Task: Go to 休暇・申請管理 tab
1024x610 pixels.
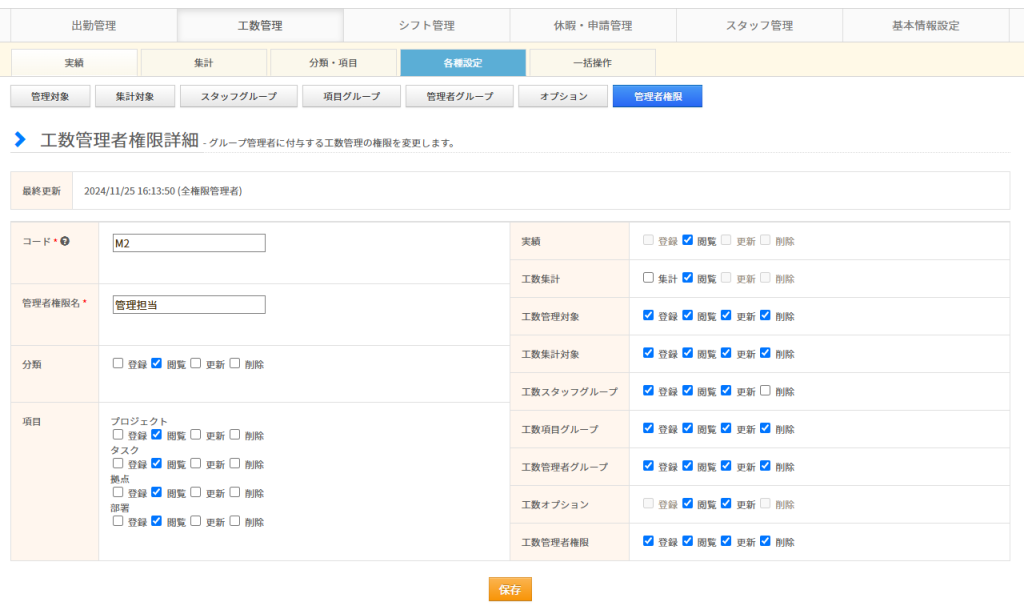Action: point(593,25)
